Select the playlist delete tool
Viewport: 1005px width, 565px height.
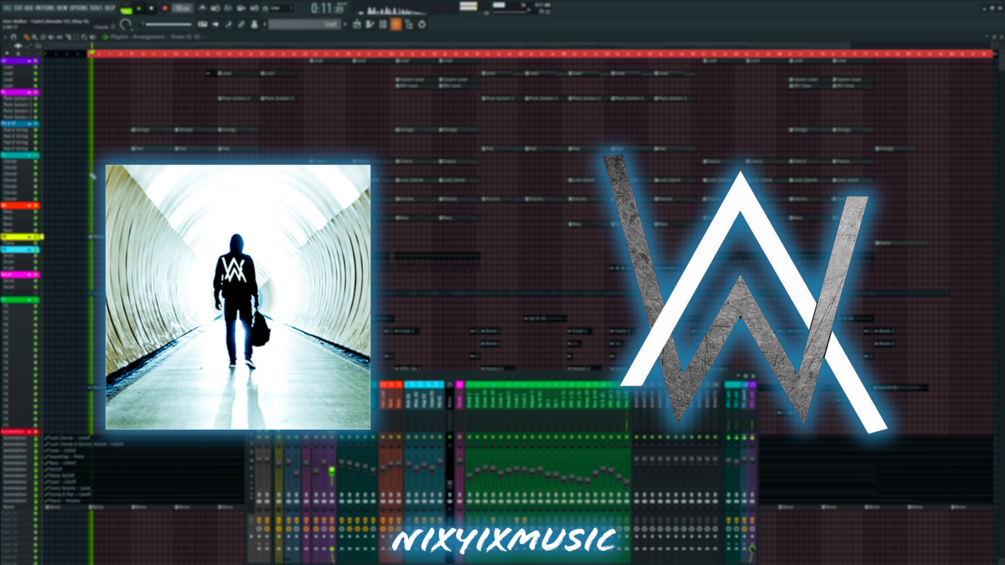(42, 37)
